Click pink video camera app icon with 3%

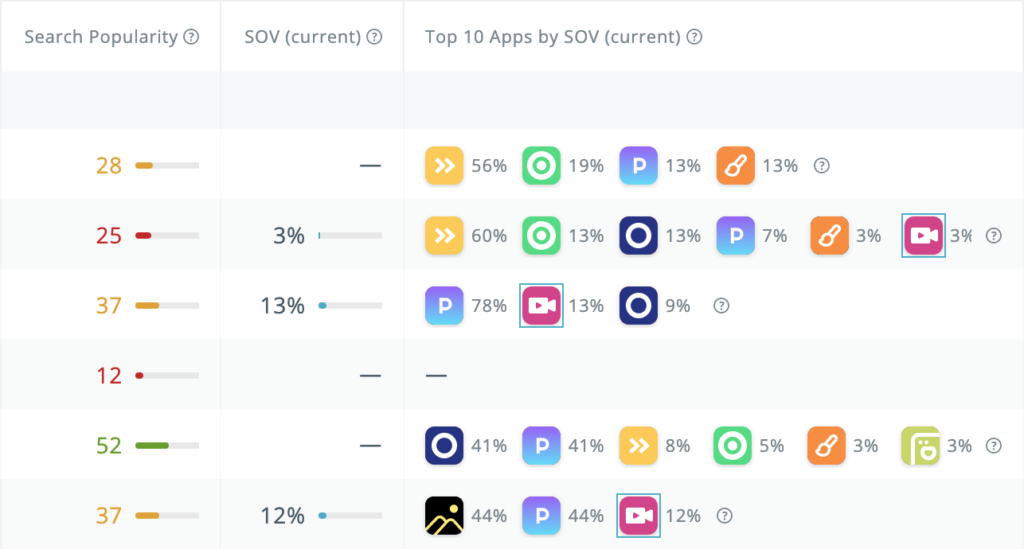923,236
